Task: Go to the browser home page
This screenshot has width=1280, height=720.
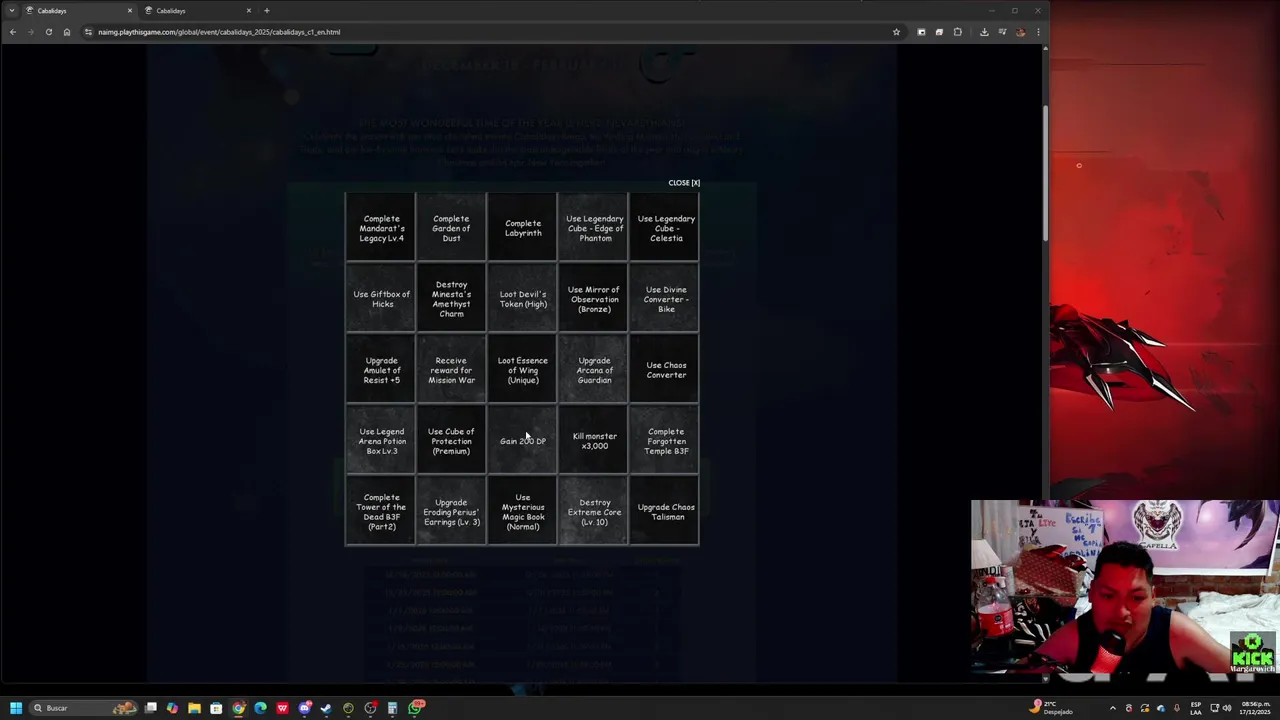Action: [x=67, y=32]
